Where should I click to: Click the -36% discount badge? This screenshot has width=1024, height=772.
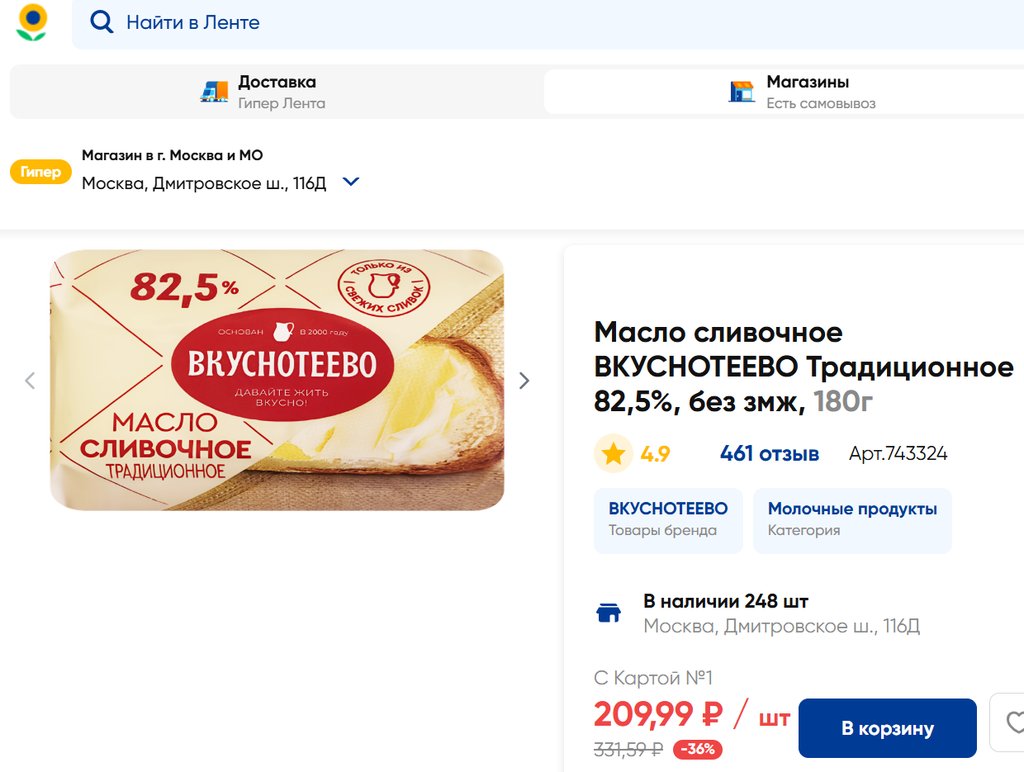tap(697, 749)
